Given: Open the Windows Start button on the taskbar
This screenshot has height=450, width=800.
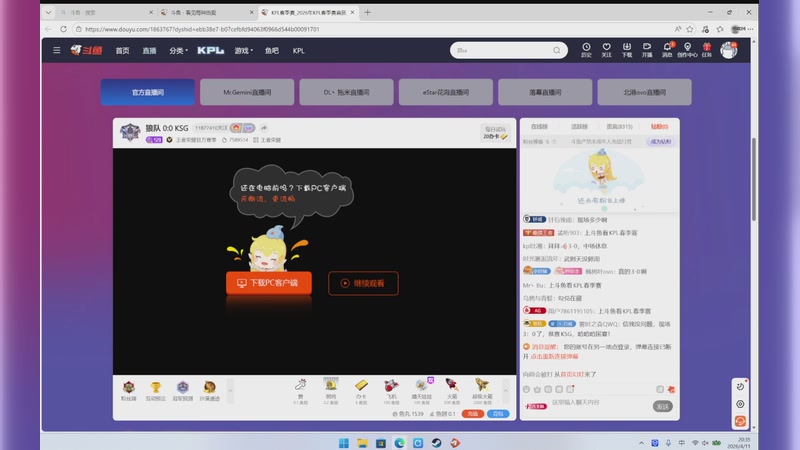Looking at the screenshot, I should [344, 443].
